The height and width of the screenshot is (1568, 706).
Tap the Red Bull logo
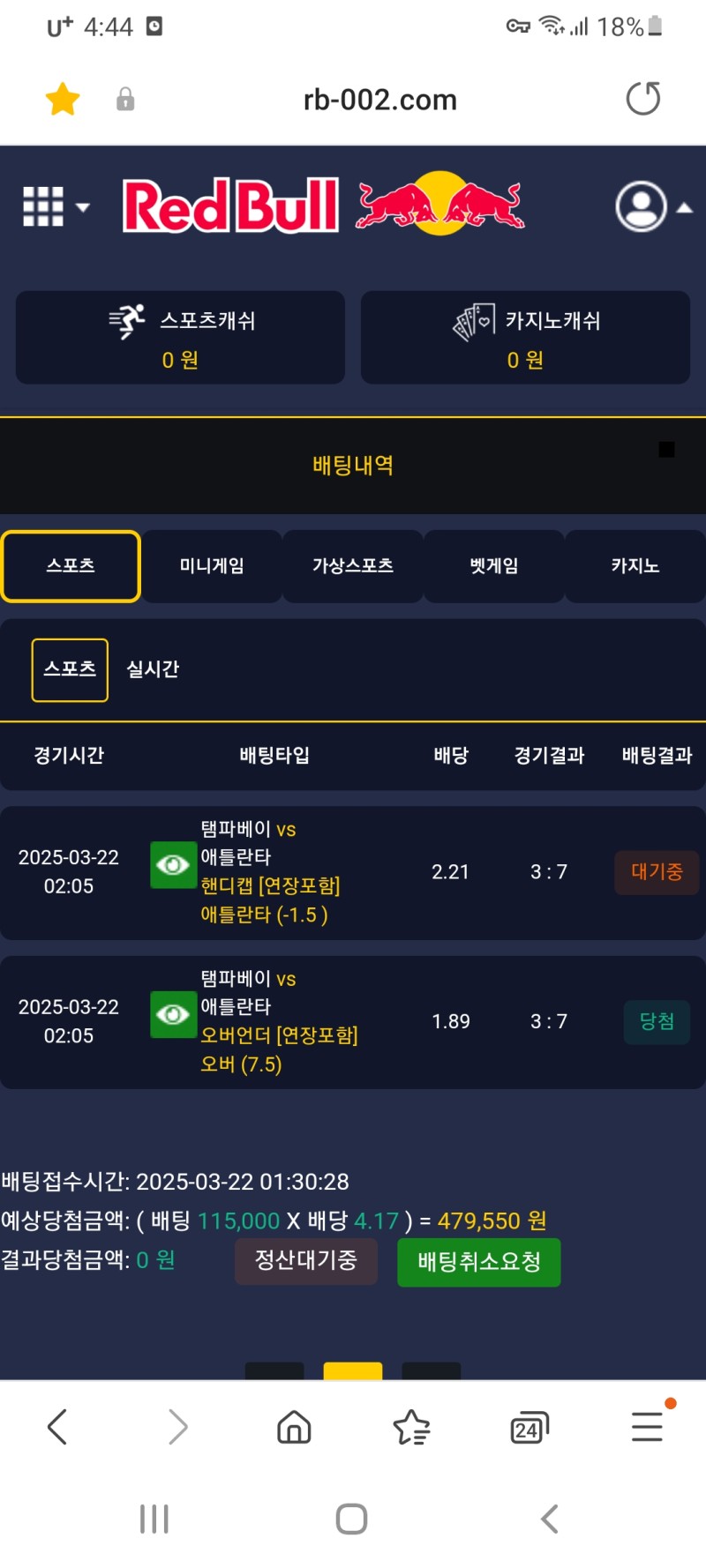click(x=323, y=205)
